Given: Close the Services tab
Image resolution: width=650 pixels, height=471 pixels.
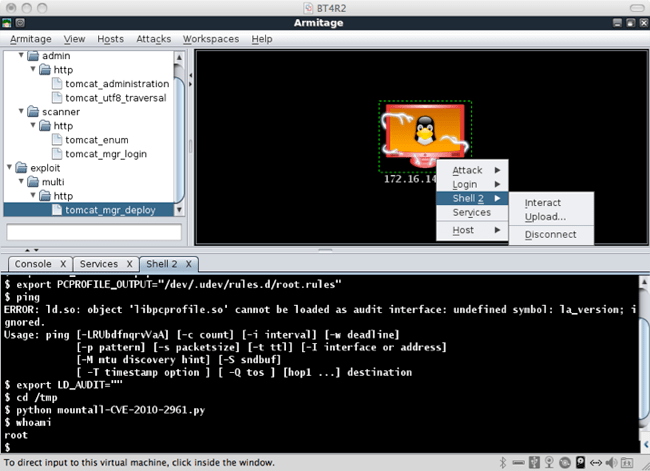Looking at the screenshot, I should [x=130, y=264].
